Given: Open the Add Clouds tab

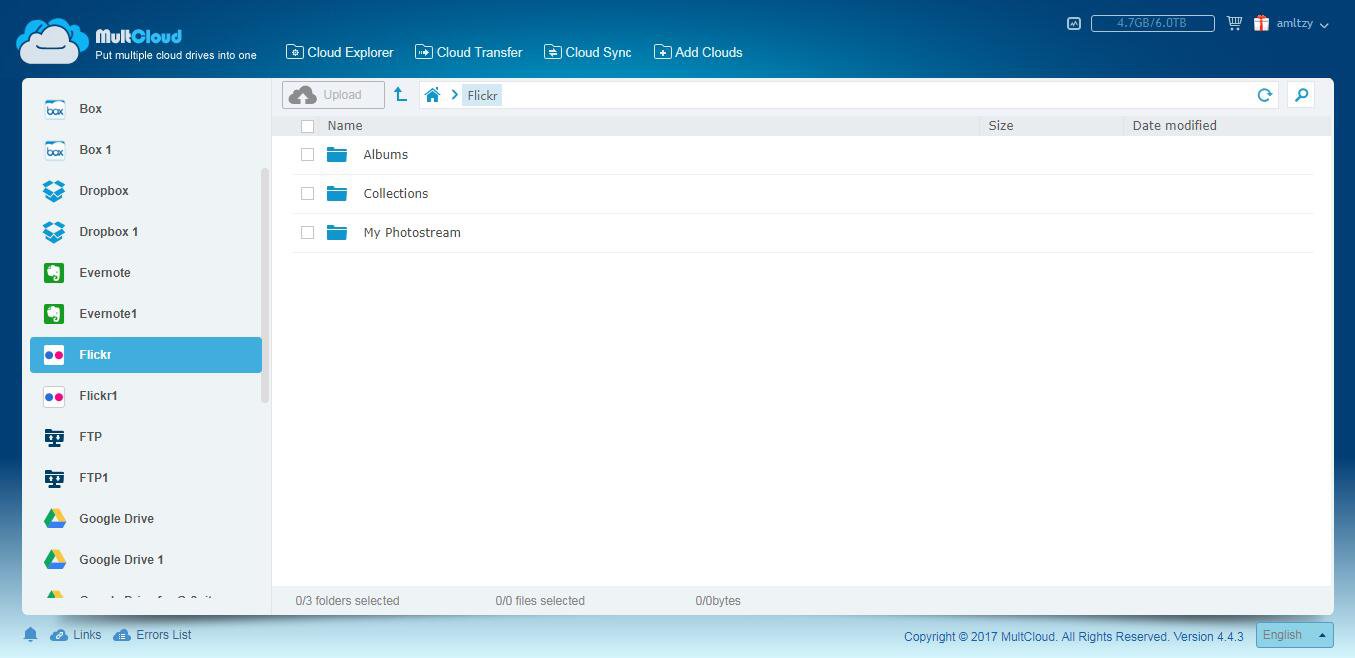Looking at the screenshot, I should click(x=698, y=52).
